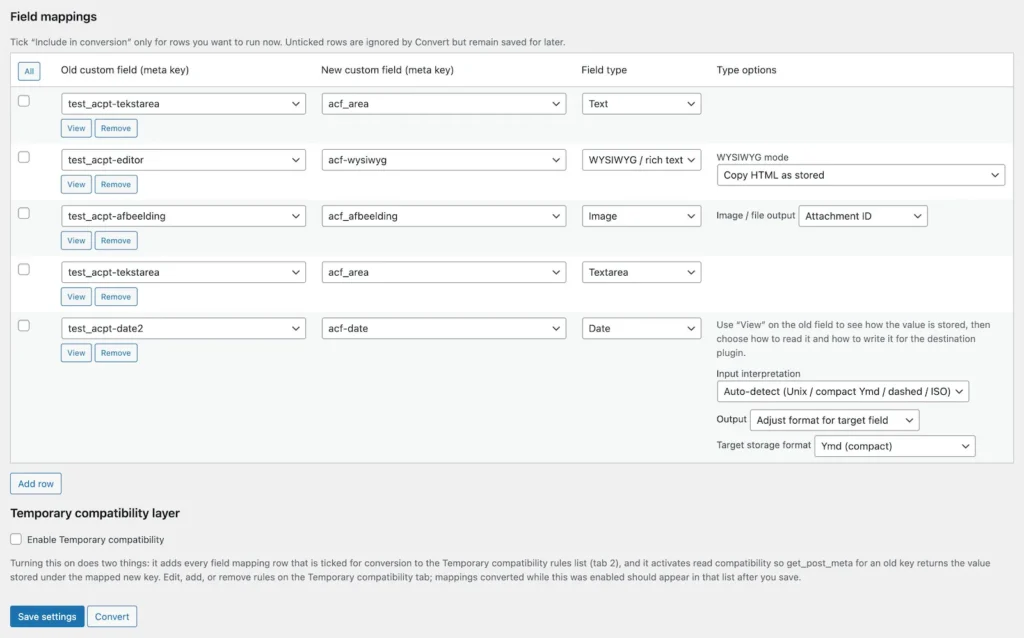Open the WYSIWYG / rich text field type dropdown

coord(641,160)
